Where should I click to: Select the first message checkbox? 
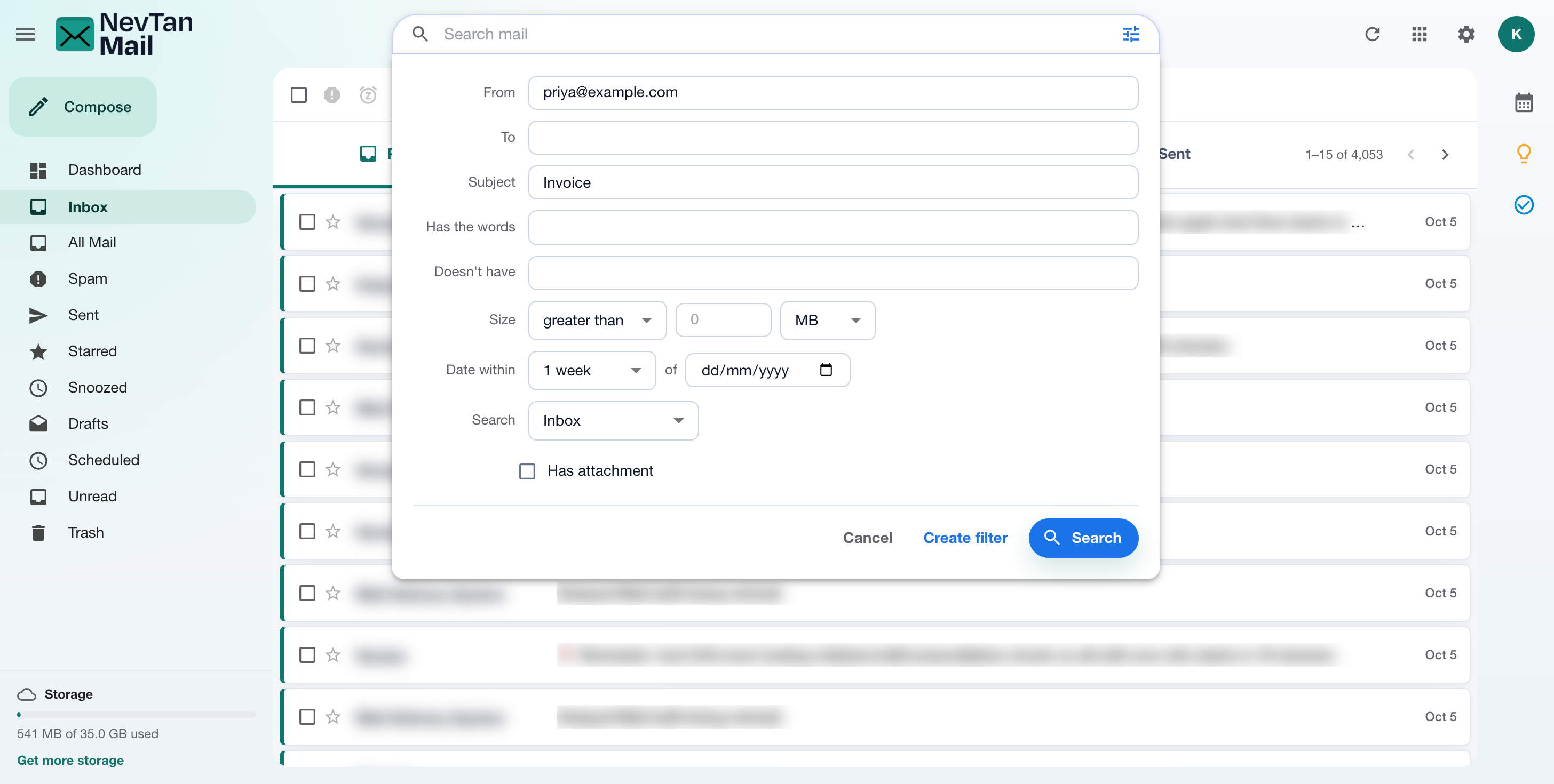pyautogui.click(x=307, y=222)
